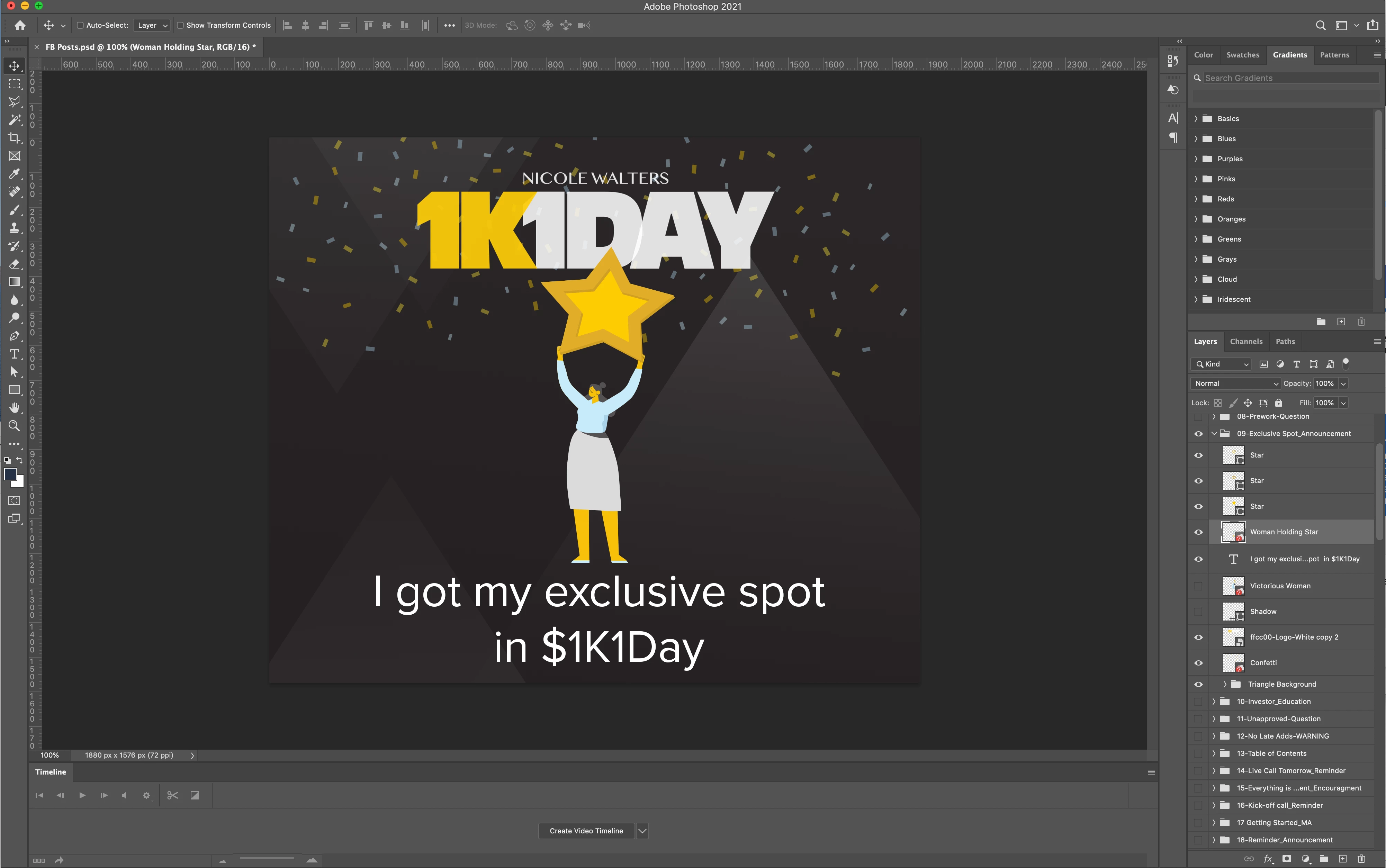The height and width of the screenshot is (868, 1386).
Task: Click the foreground color swatch
Action: coord(10,474)
